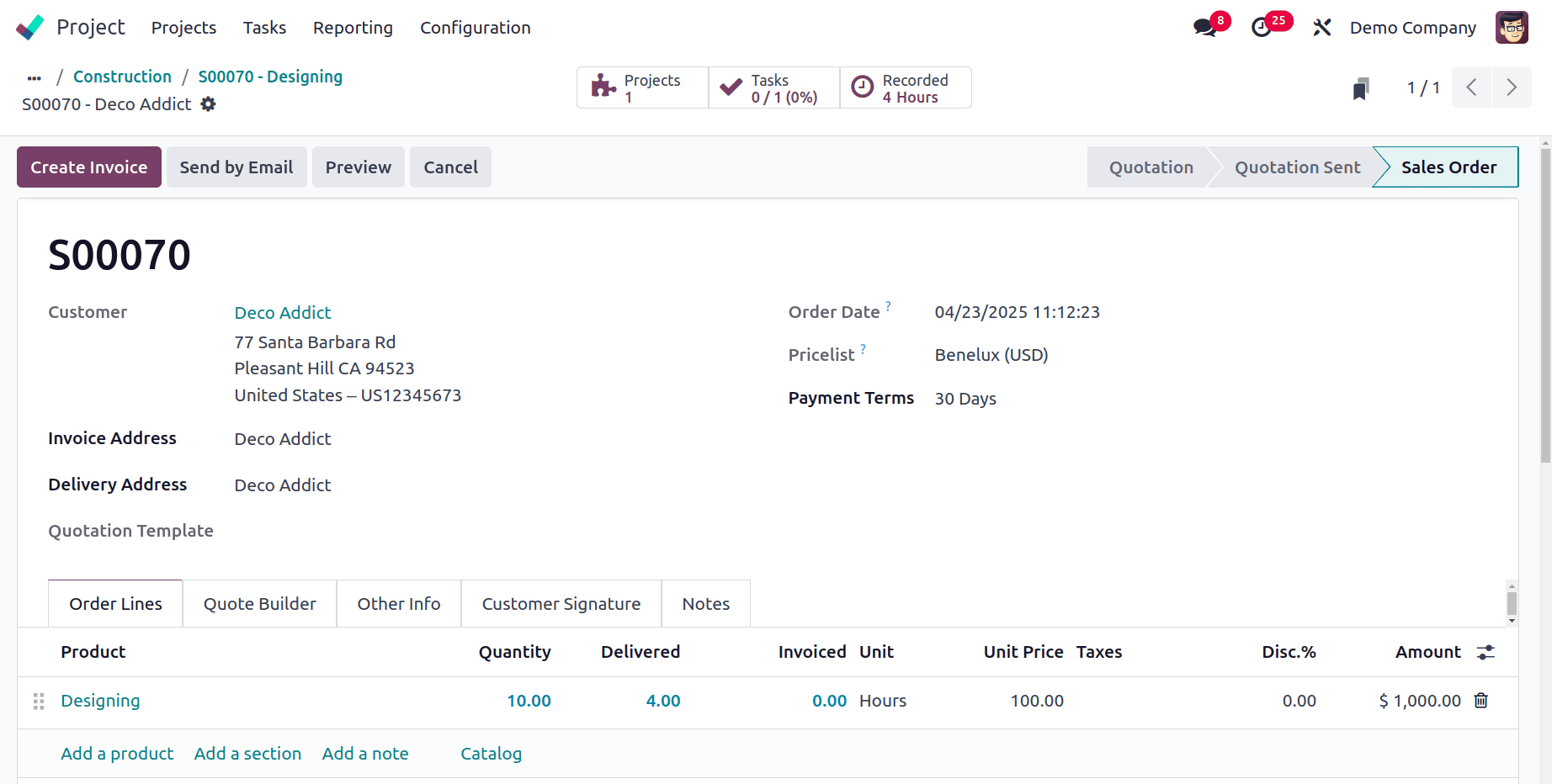Click the quantity 10.00 cell
Viewport: 1552px width, 784px height.
[x=529, y=701]
